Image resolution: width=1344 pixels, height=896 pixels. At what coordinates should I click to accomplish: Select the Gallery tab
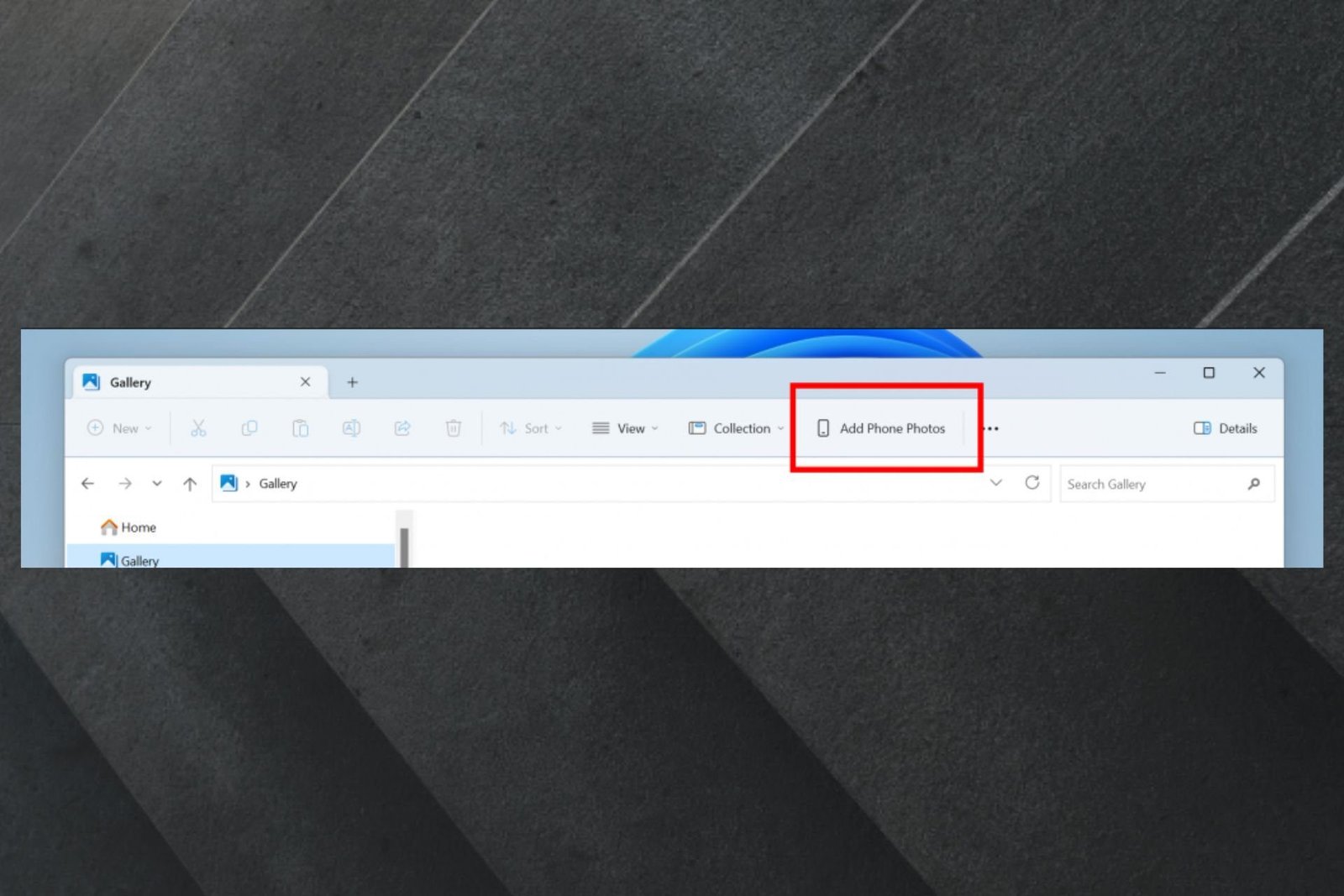200,382
